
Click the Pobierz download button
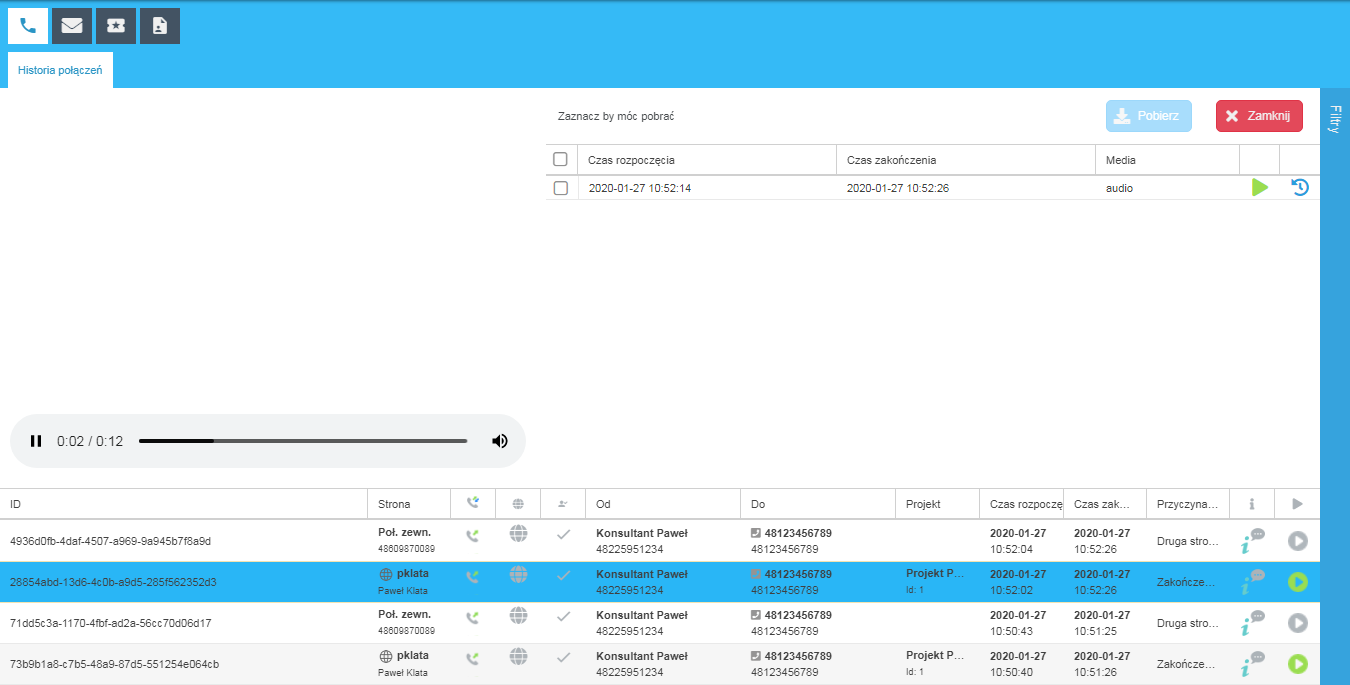click(x=1149, y=116)
